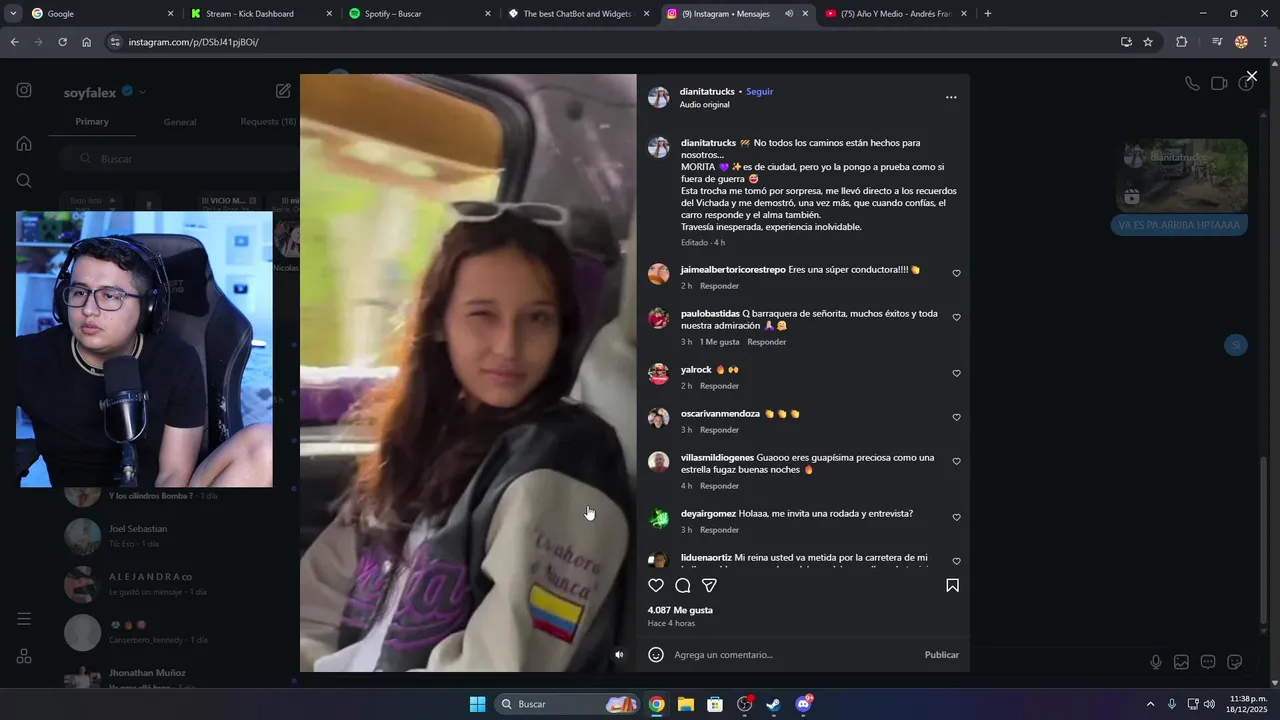Switch to the Stream - Kick Dashboard tab
The image size is (1280, 720).
260,14
